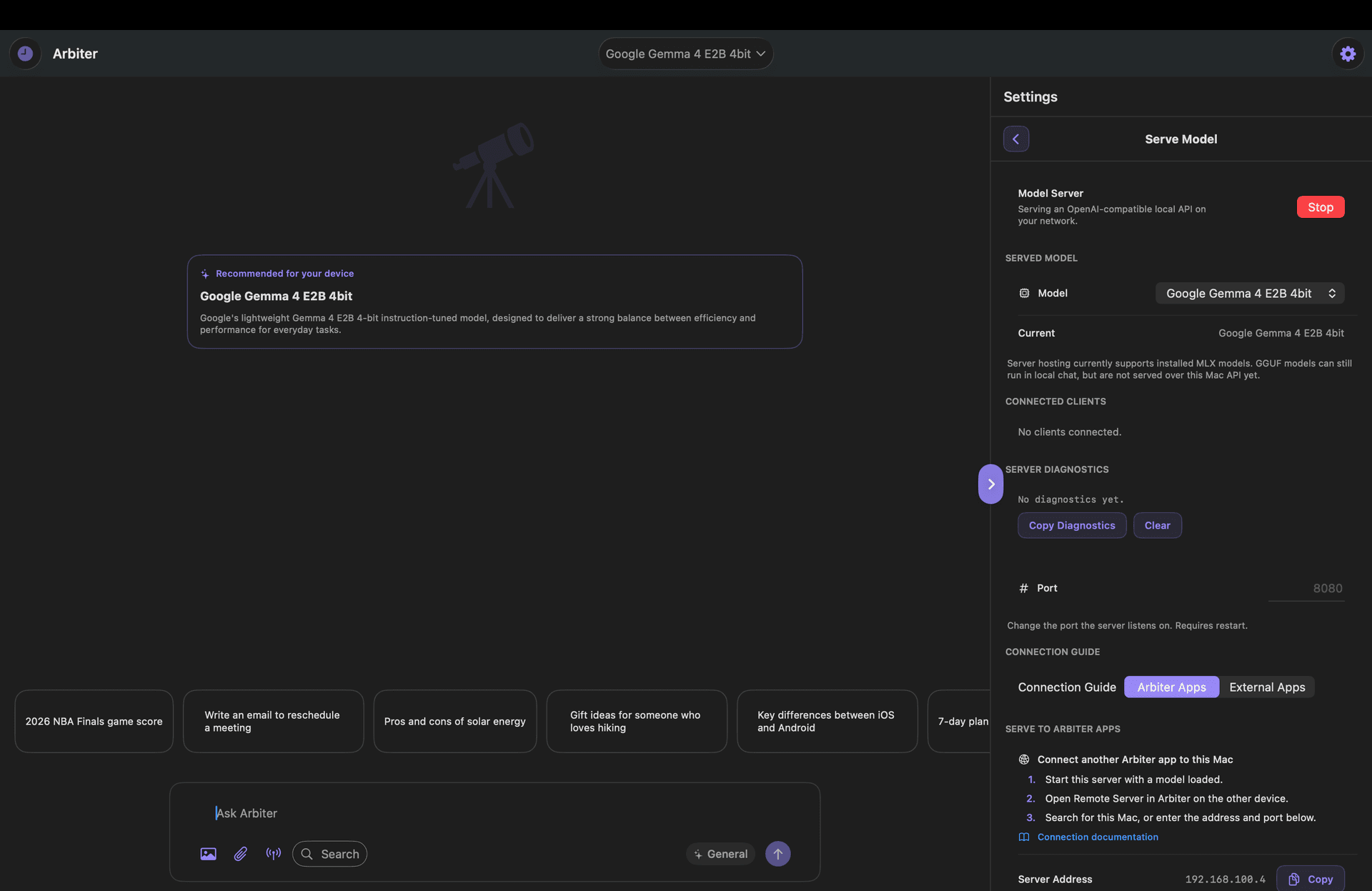Click the Arbiter logo icon
The width and height of the screenshot is (1372, 891).
pos(25,54)
